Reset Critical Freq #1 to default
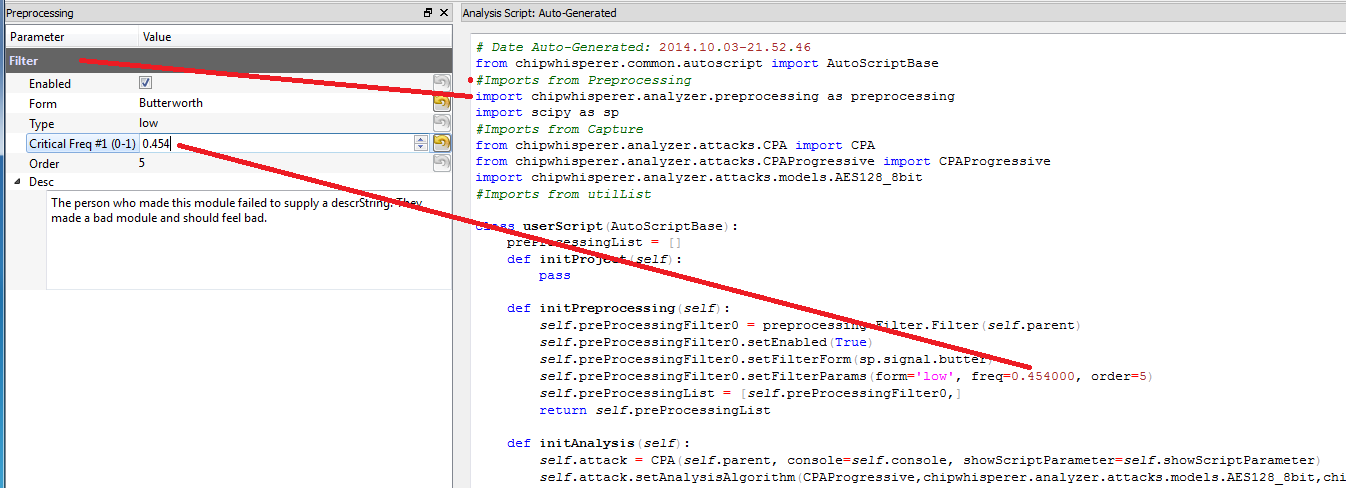Viewport: 1346px width, 488px height. tap(441, 143)
